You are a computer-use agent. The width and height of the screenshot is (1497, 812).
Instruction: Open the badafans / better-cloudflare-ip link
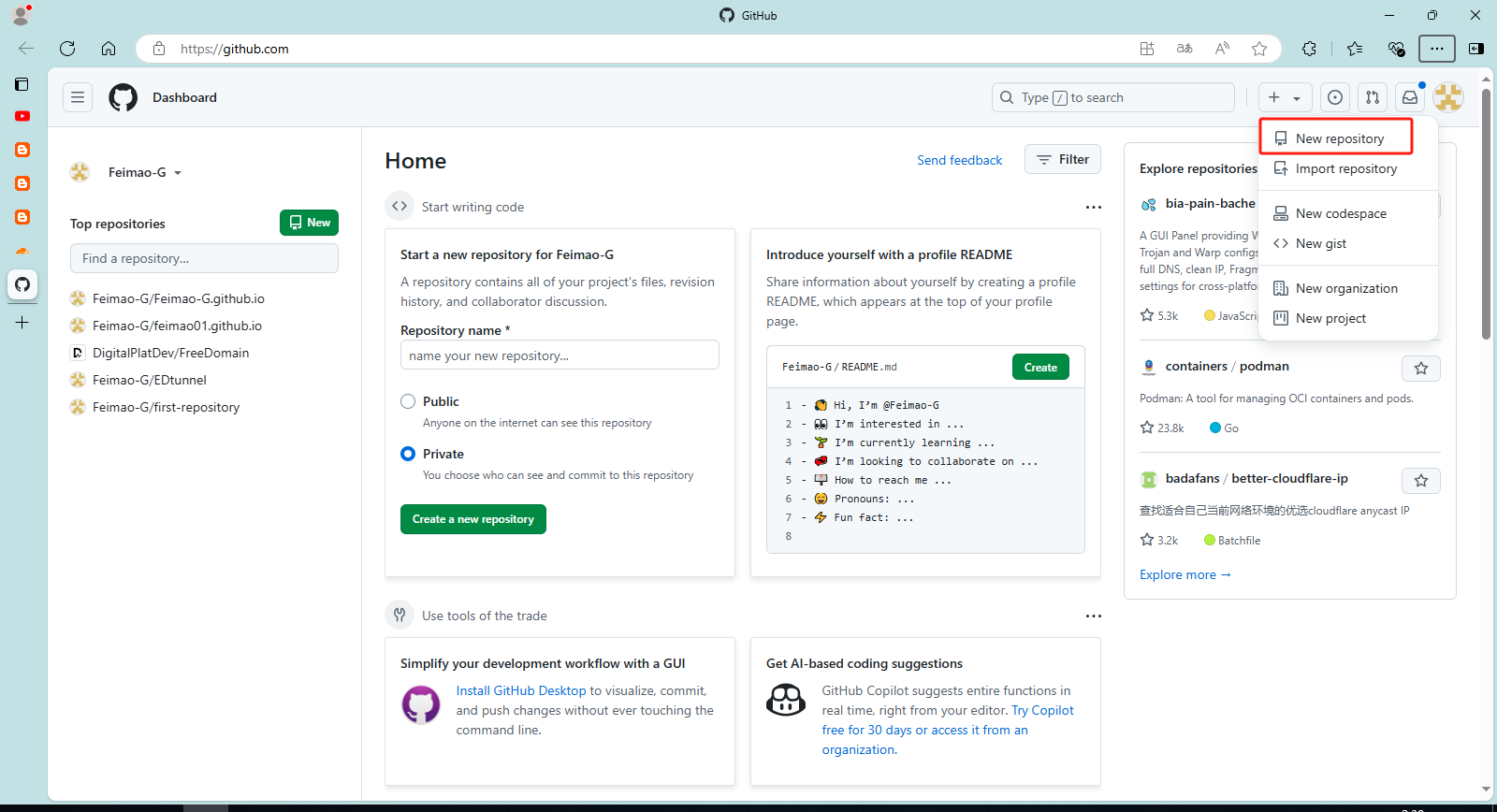tap(1257, 478)
